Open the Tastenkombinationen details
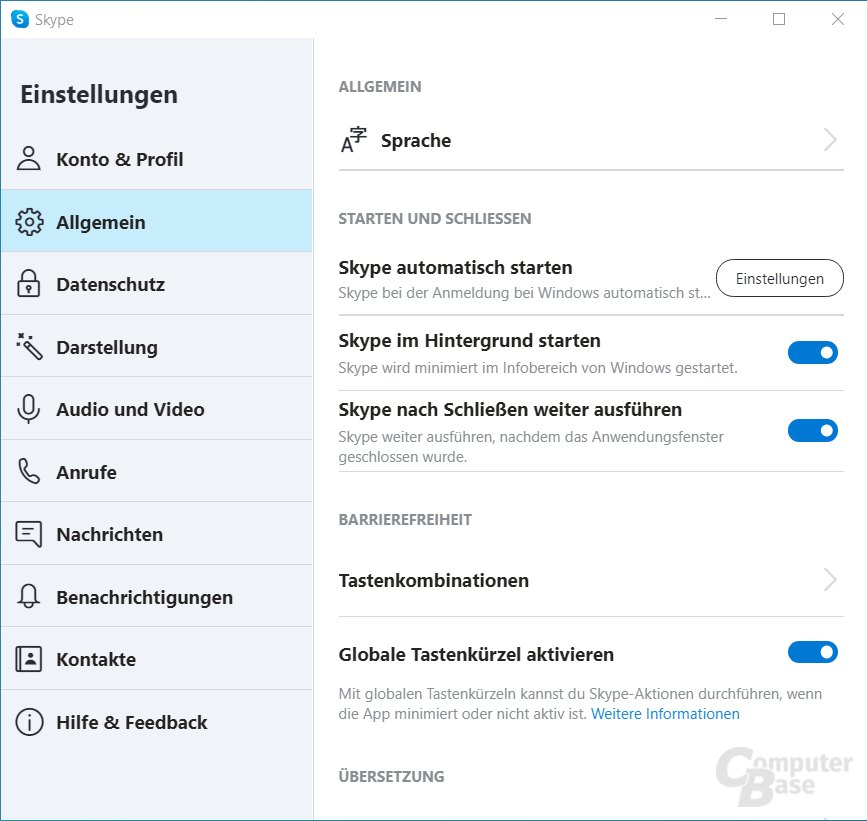Image resolution: width=867 pixels, height=821 pixels. [829, 579]
